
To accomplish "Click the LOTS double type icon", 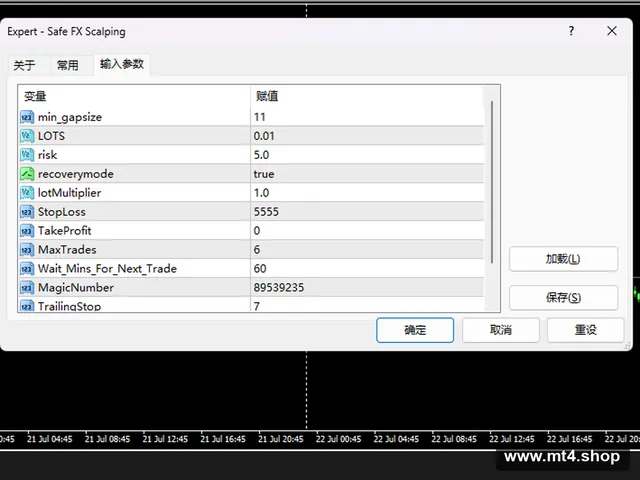I will coord(27,136).
